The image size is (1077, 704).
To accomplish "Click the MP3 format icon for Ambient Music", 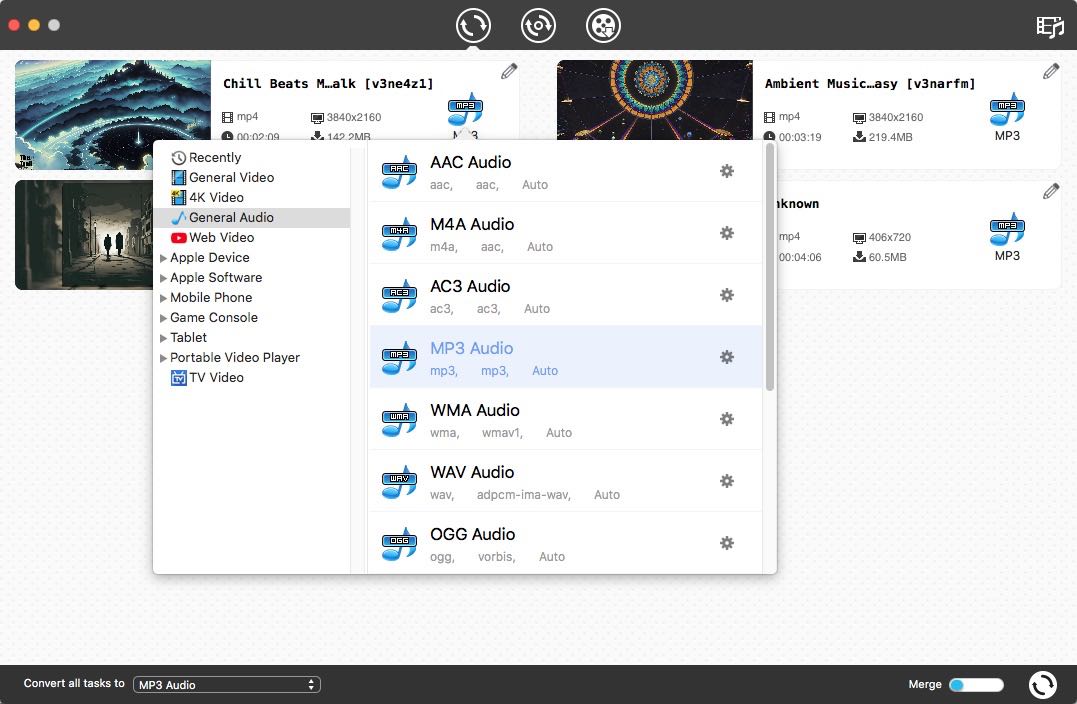I will [1007, 110].
